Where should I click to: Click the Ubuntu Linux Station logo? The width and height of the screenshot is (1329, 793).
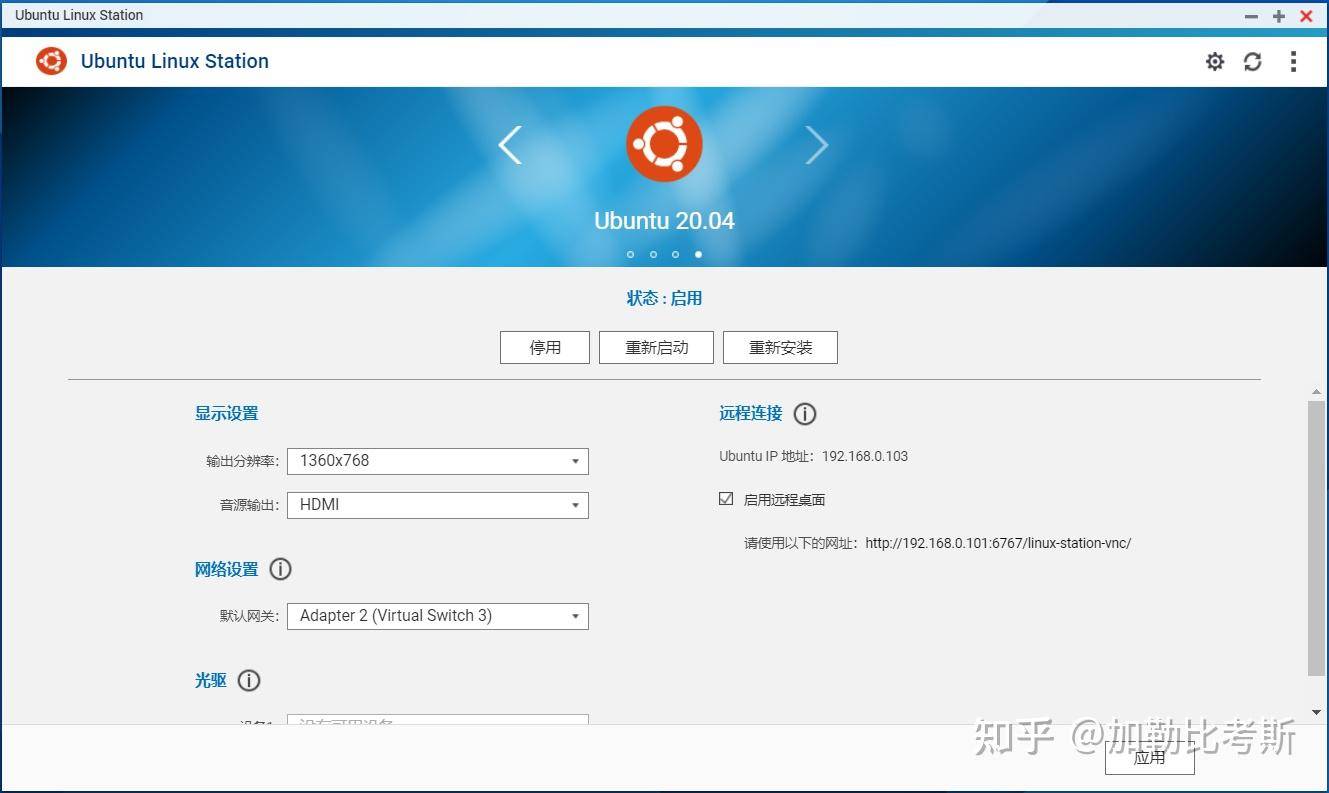pos(51,61)
